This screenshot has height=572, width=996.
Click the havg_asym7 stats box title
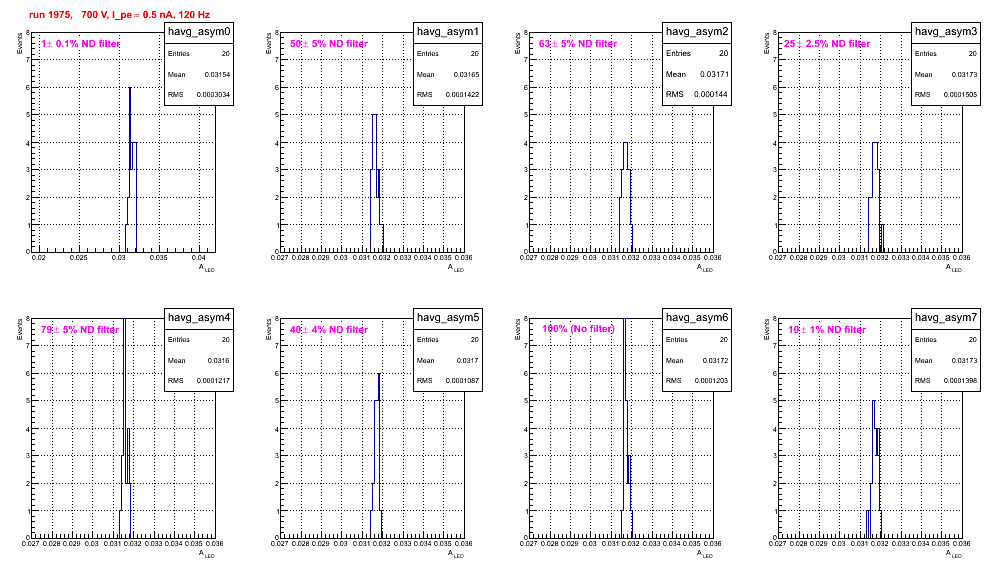coord(946,317)
